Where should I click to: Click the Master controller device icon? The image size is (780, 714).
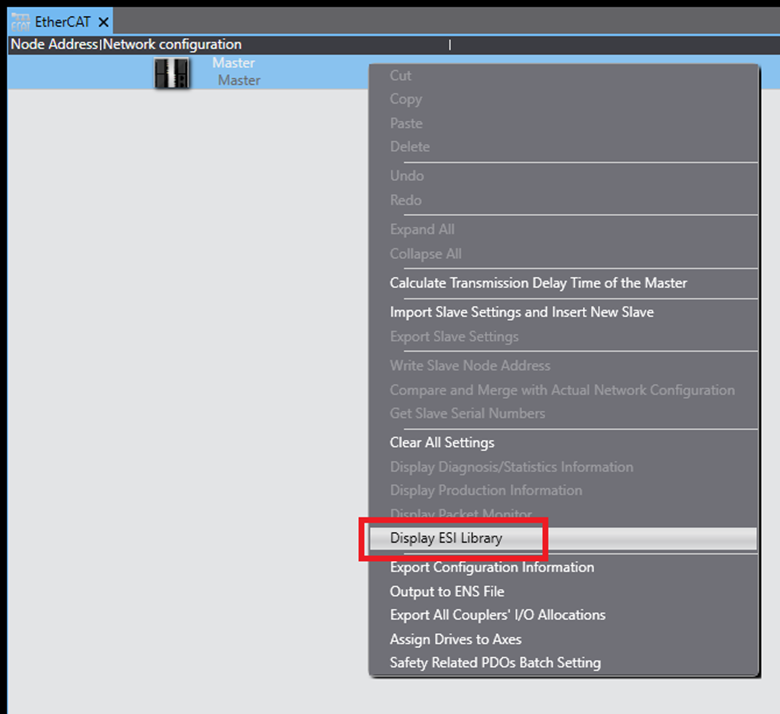pyautogui.click(x=172, y=72)
